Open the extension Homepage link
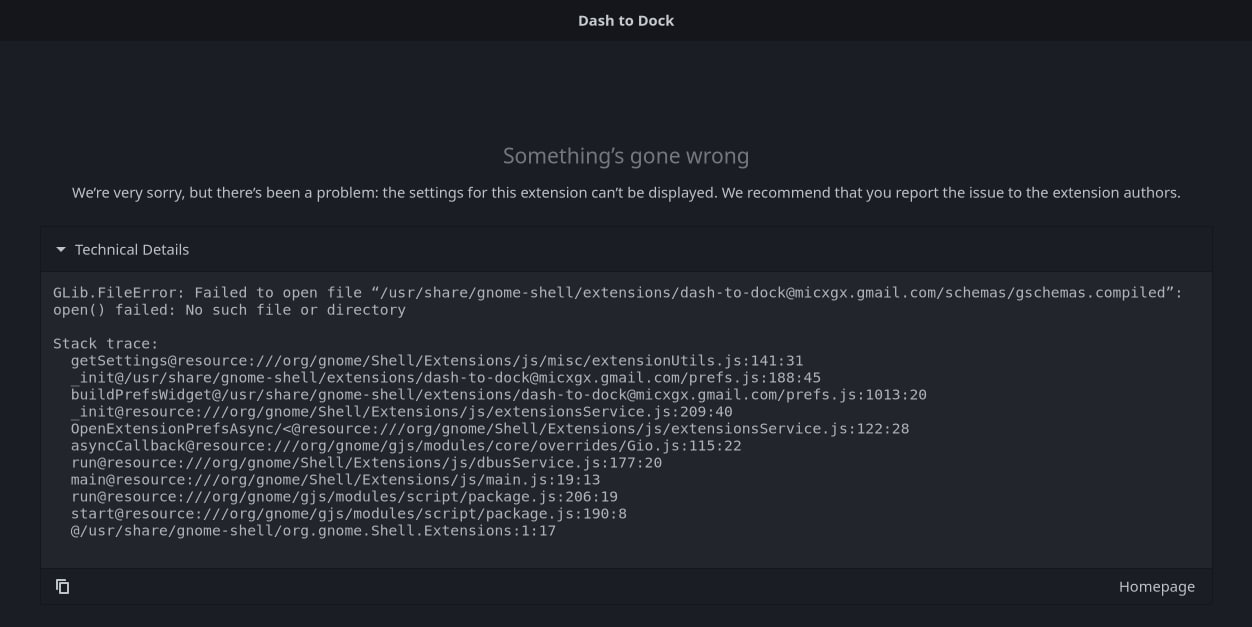1252x627 pixels. click(1156, 587)
